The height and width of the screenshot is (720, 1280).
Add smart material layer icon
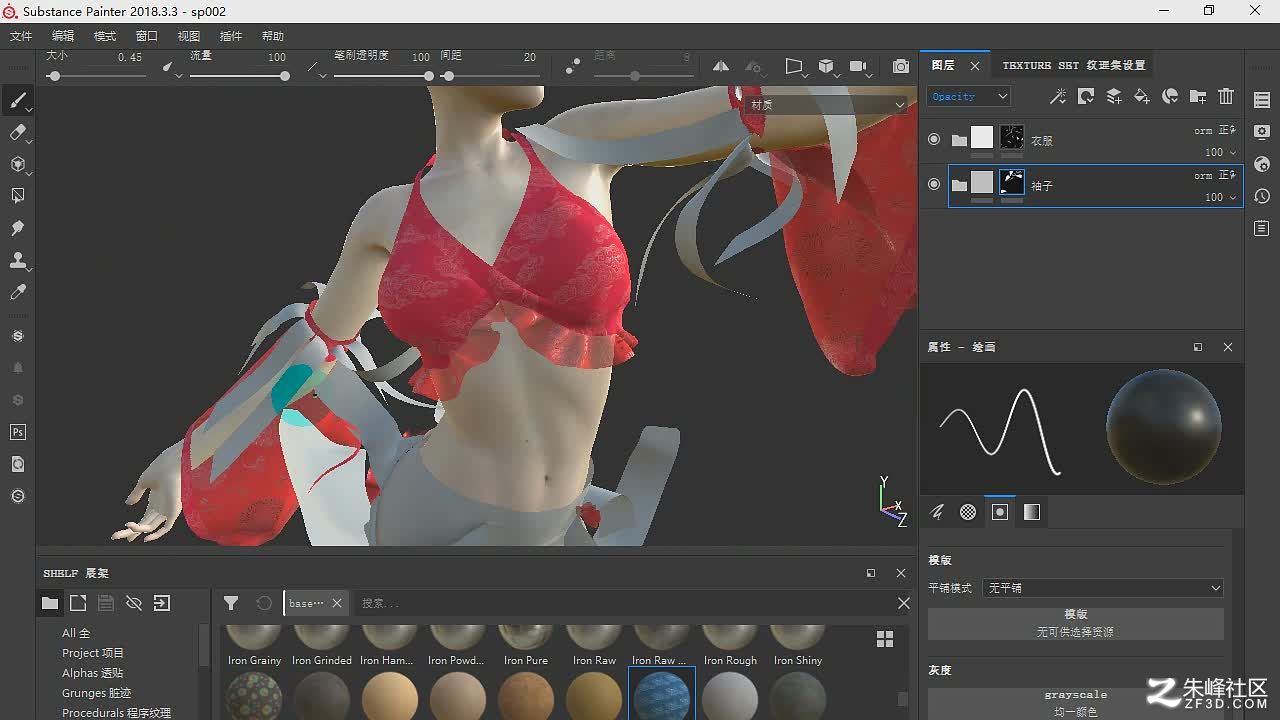click(x=1169, y=96)
